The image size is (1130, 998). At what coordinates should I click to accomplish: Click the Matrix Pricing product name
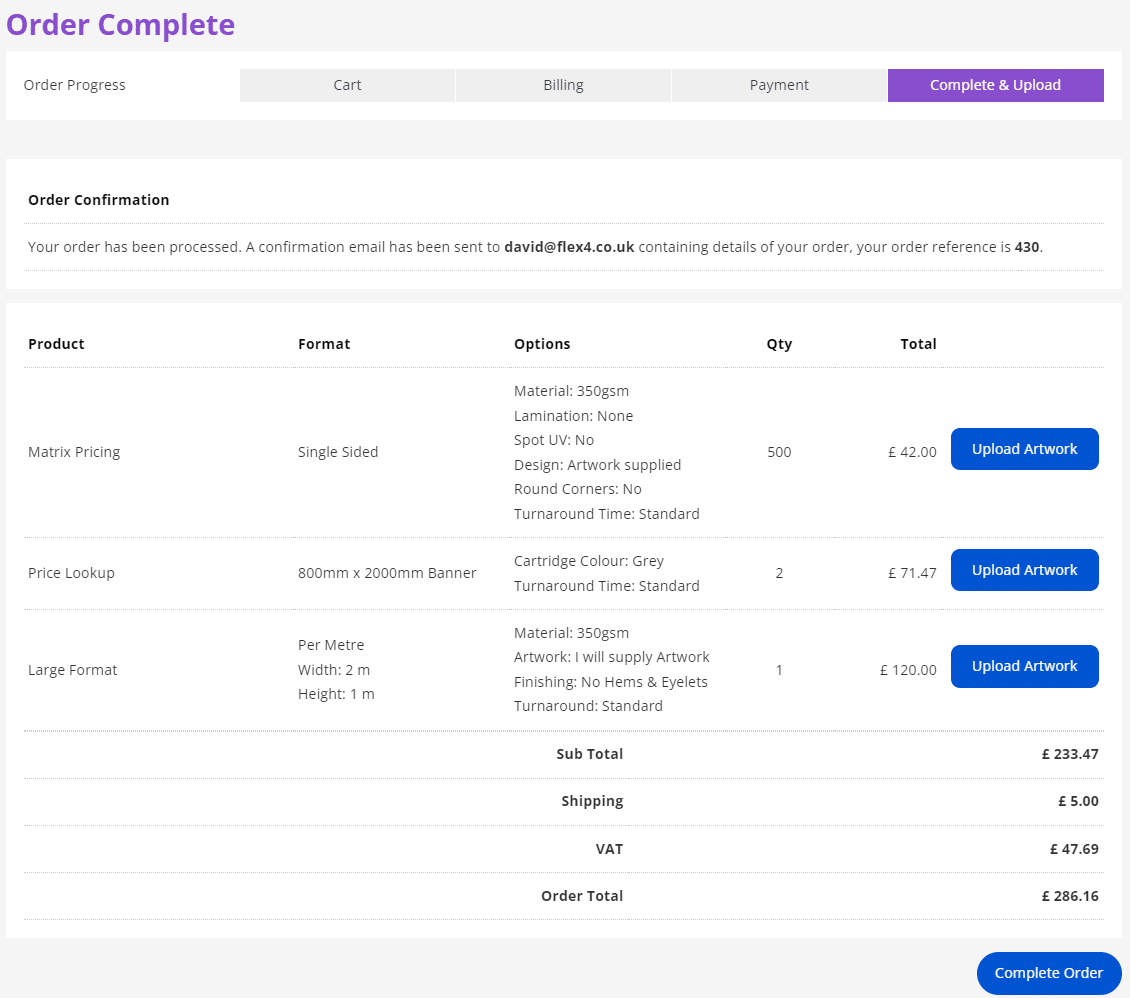coord(74,452)
